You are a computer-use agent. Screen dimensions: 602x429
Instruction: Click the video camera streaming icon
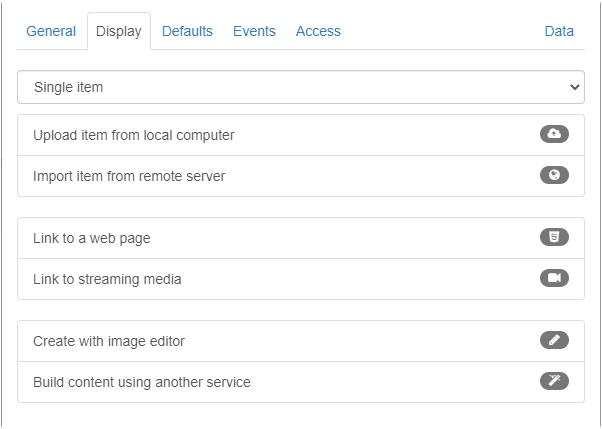(554, 278)
